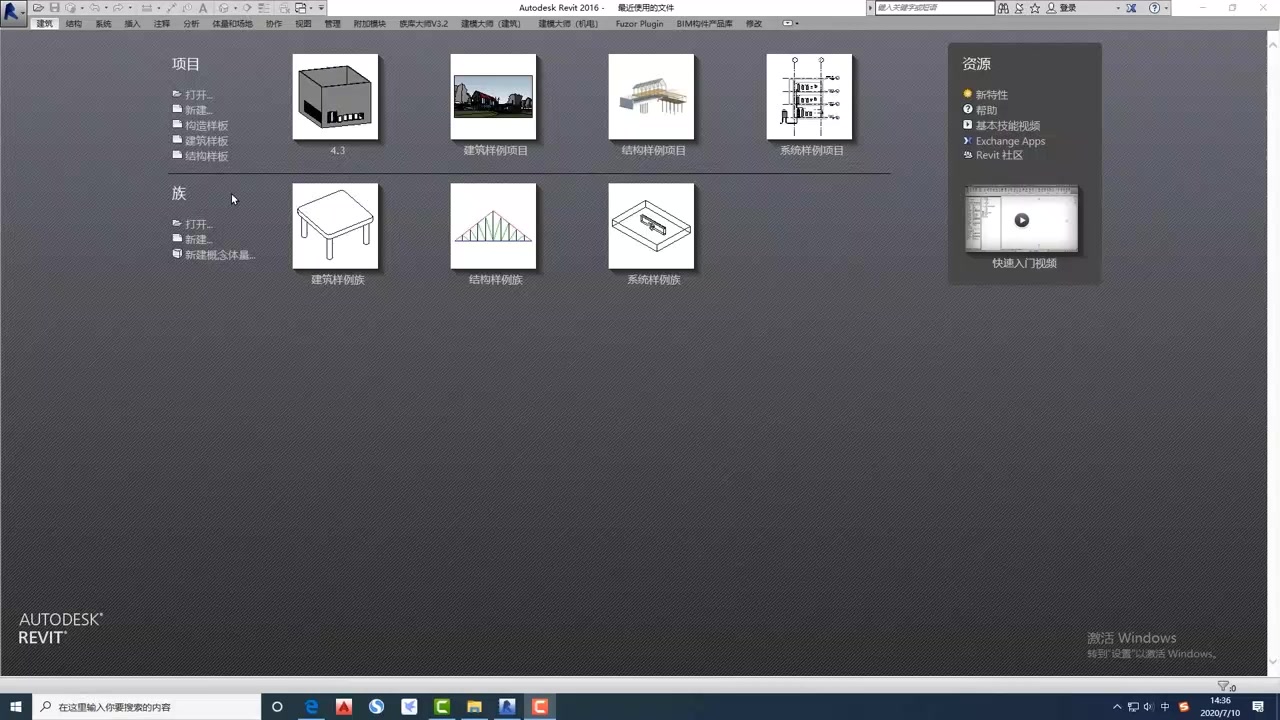Open the recent project 4.3 thumbnail
1280x720 pixels.
click(335, 97)
